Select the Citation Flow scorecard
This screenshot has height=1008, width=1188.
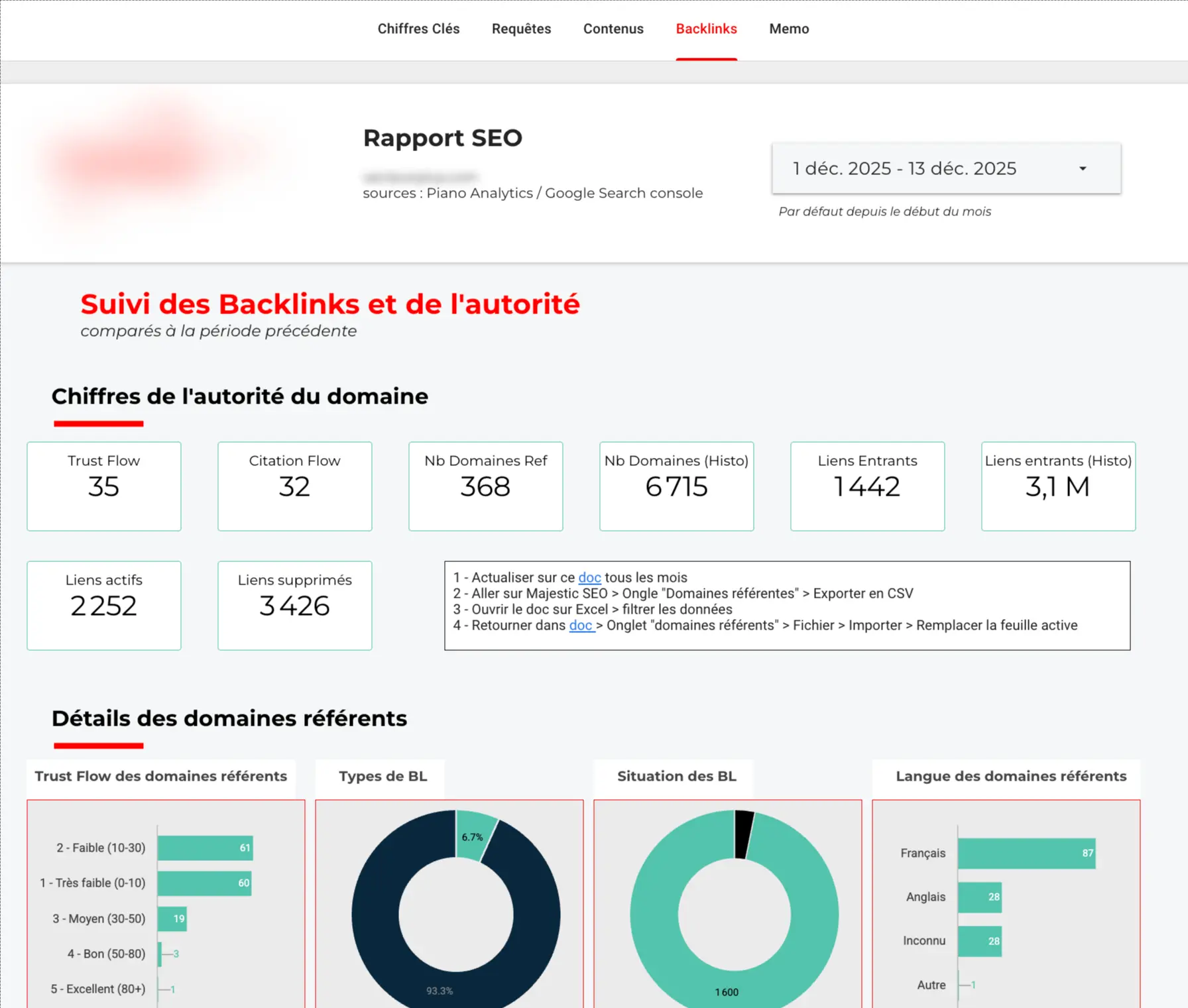(x=295, y=486)
